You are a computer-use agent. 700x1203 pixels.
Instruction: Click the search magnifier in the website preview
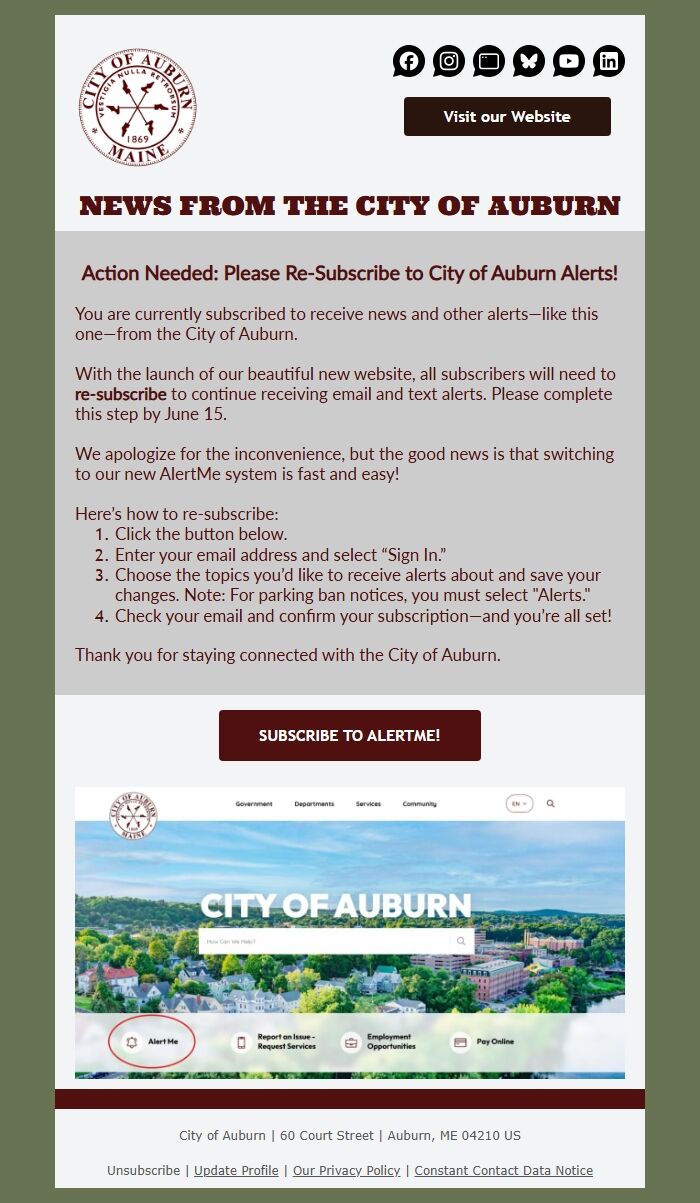coord(550,803)
